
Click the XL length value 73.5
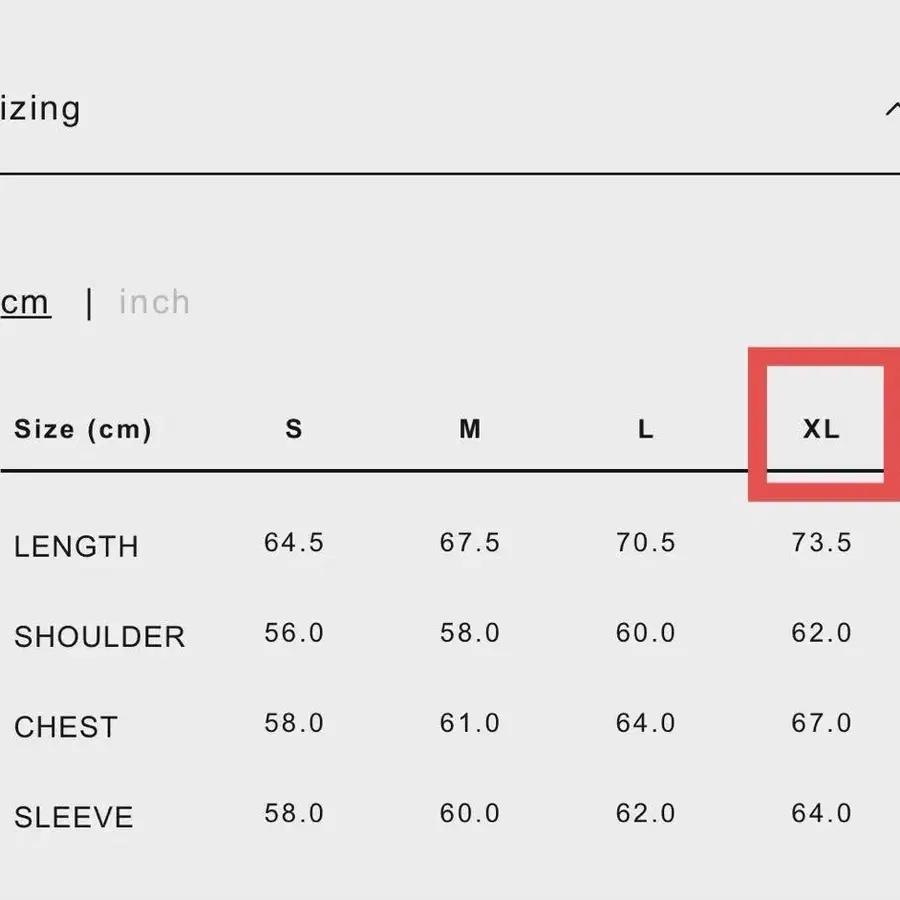pyautogui.click(x=821, y=543)
